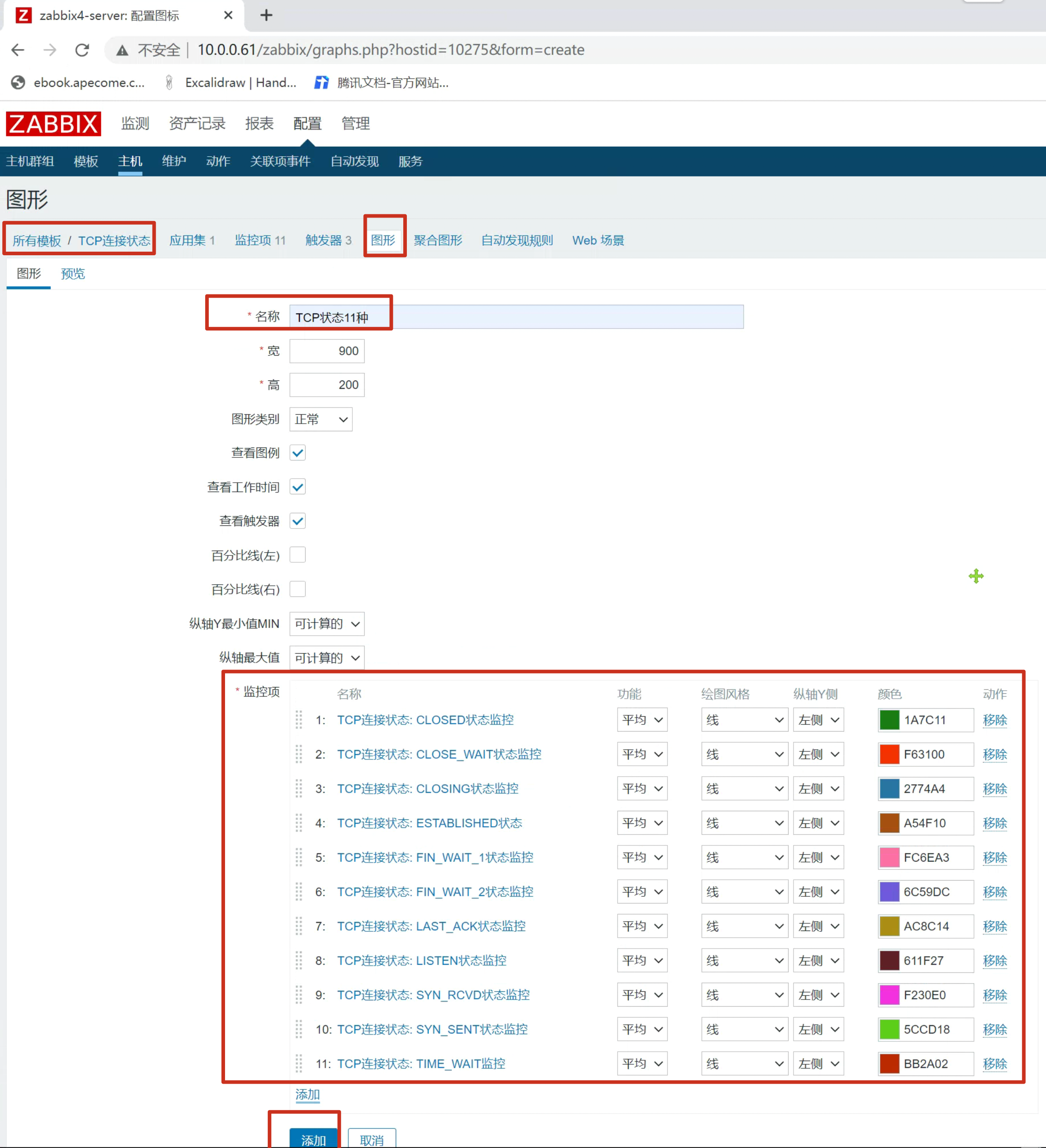Screen dimensions: 1046x1148
Task: Open the 监测 top menu
Action: click(135, 123)
